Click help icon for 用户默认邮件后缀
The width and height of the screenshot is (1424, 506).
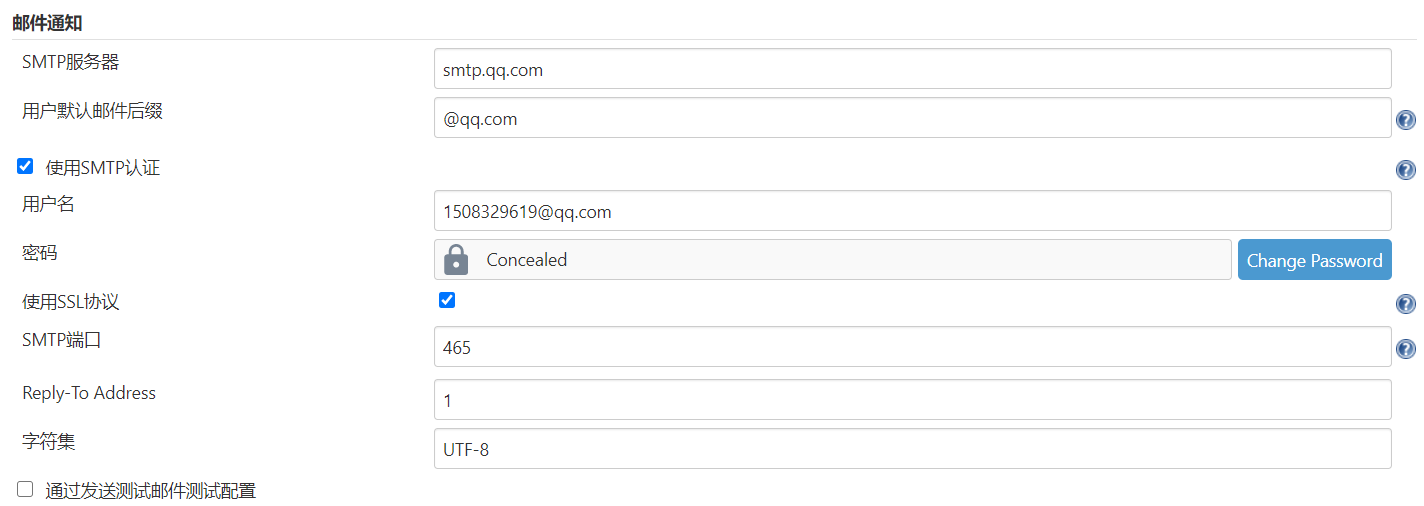point(1405,120)
